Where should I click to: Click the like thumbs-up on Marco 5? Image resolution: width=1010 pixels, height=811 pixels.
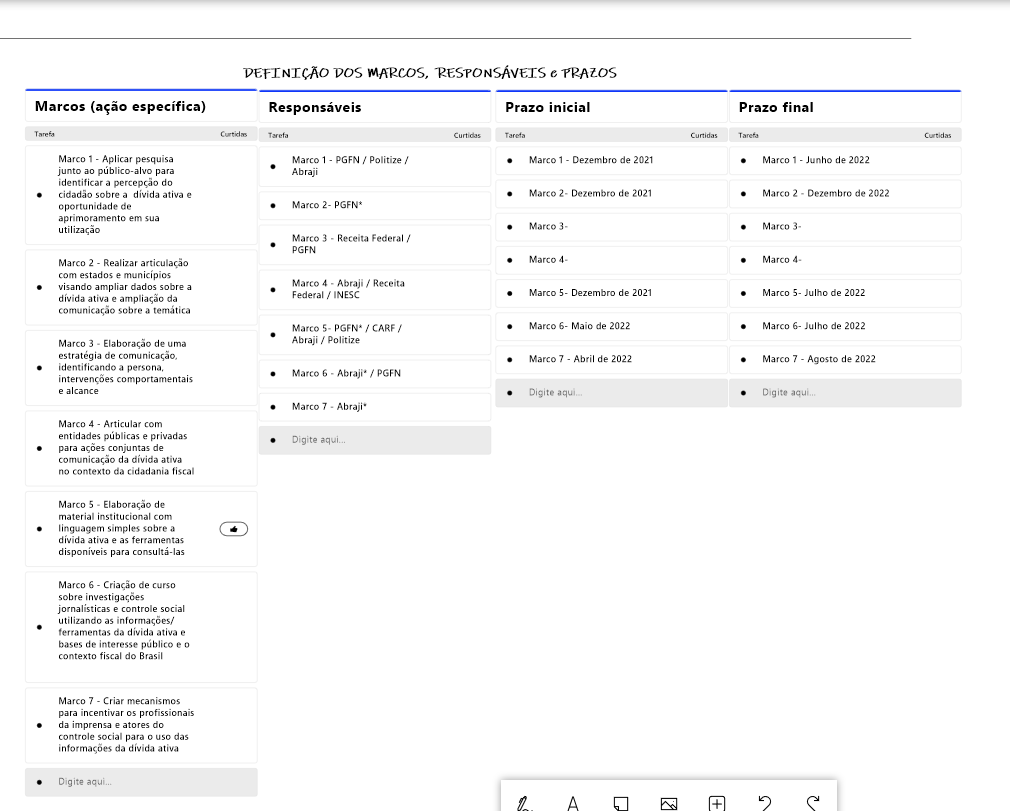233,529
